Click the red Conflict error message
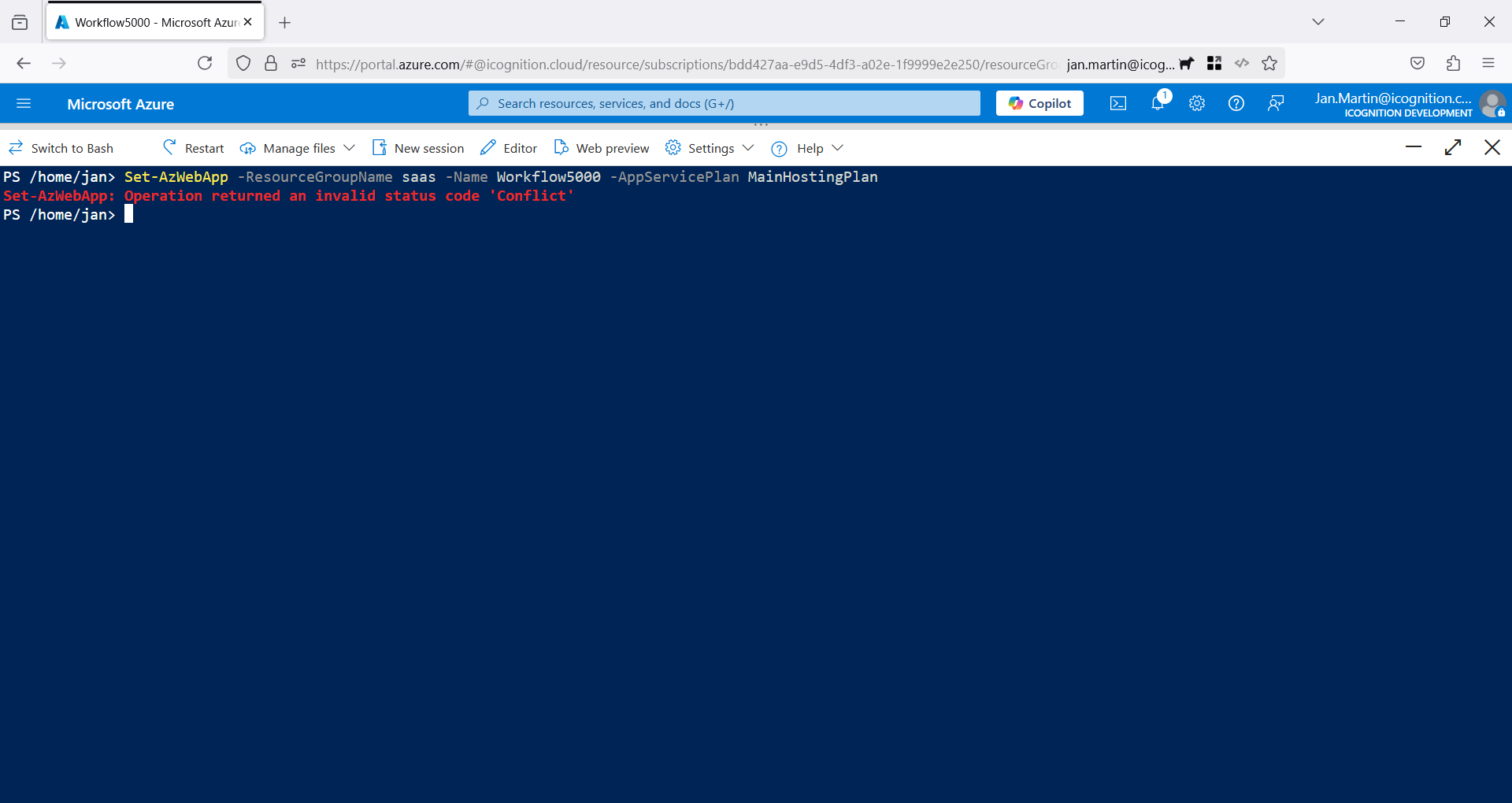This screenshot has height=803, width=1512. pos(288,196)
